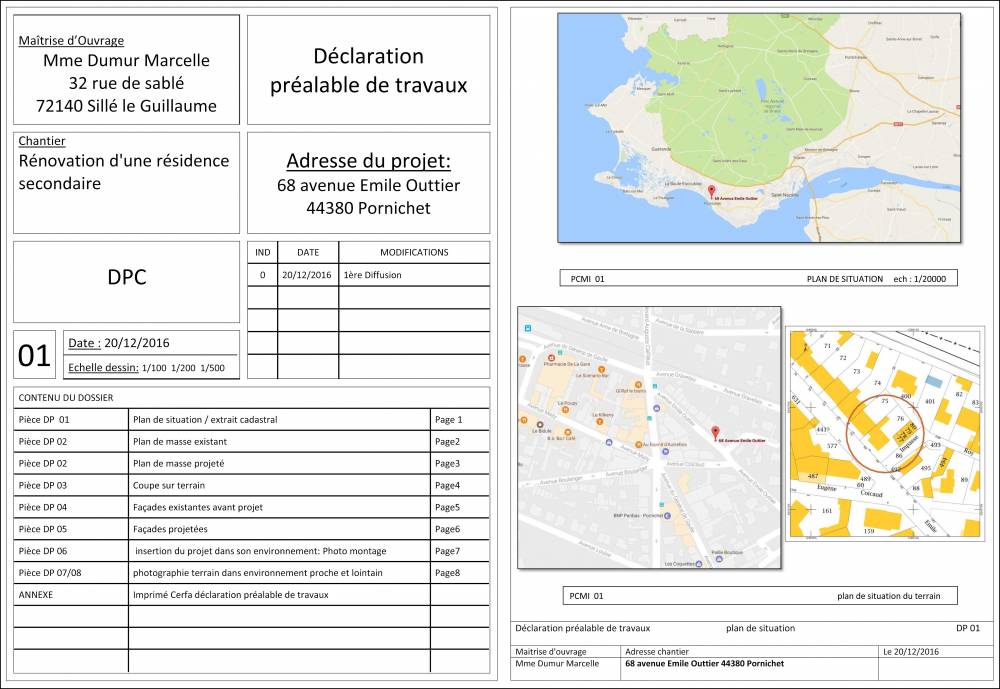The image size is (1000, 689).
Task: Click "Plan de masse projeté"
Action: pyautogui.click(x=179, y=464)
